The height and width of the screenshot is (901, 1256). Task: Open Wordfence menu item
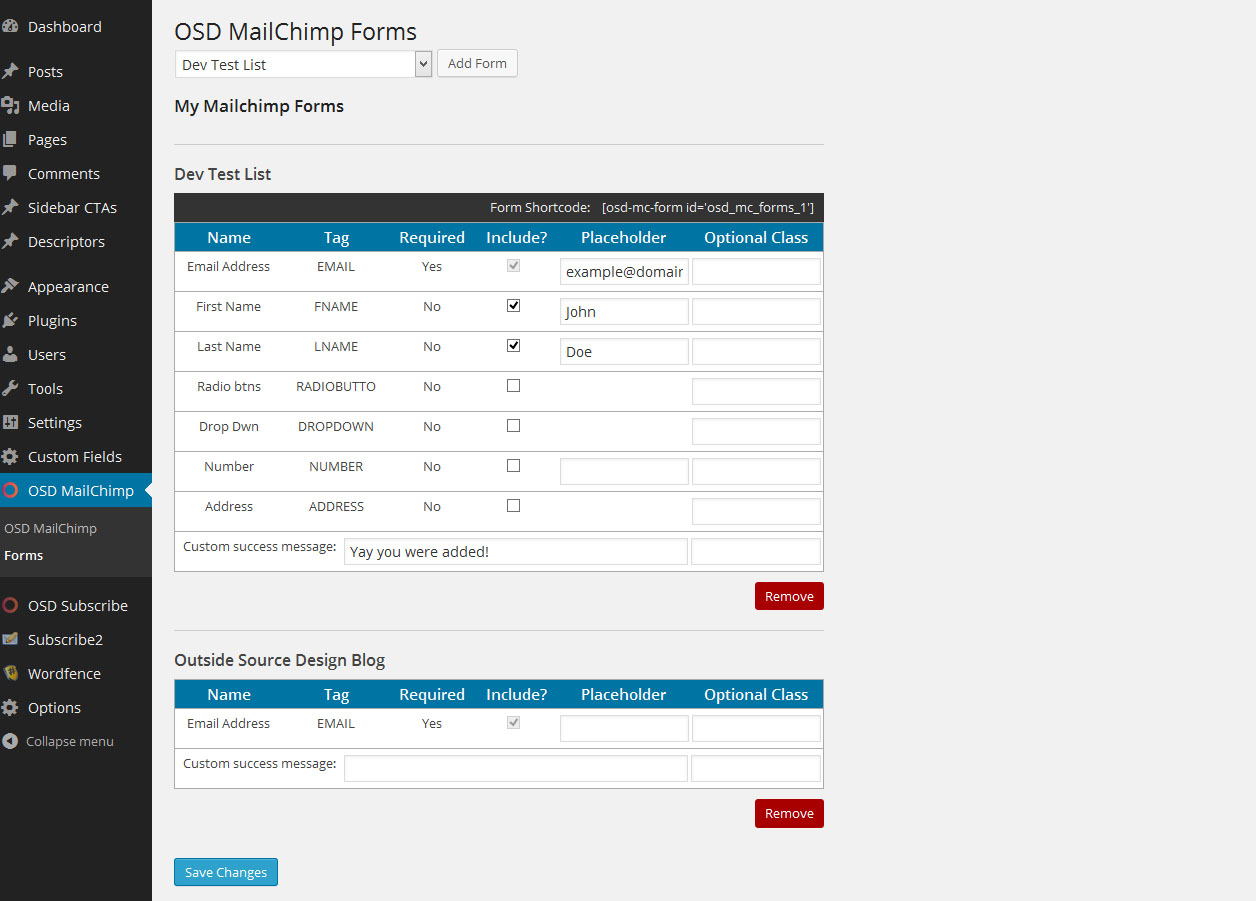[64, 674]
